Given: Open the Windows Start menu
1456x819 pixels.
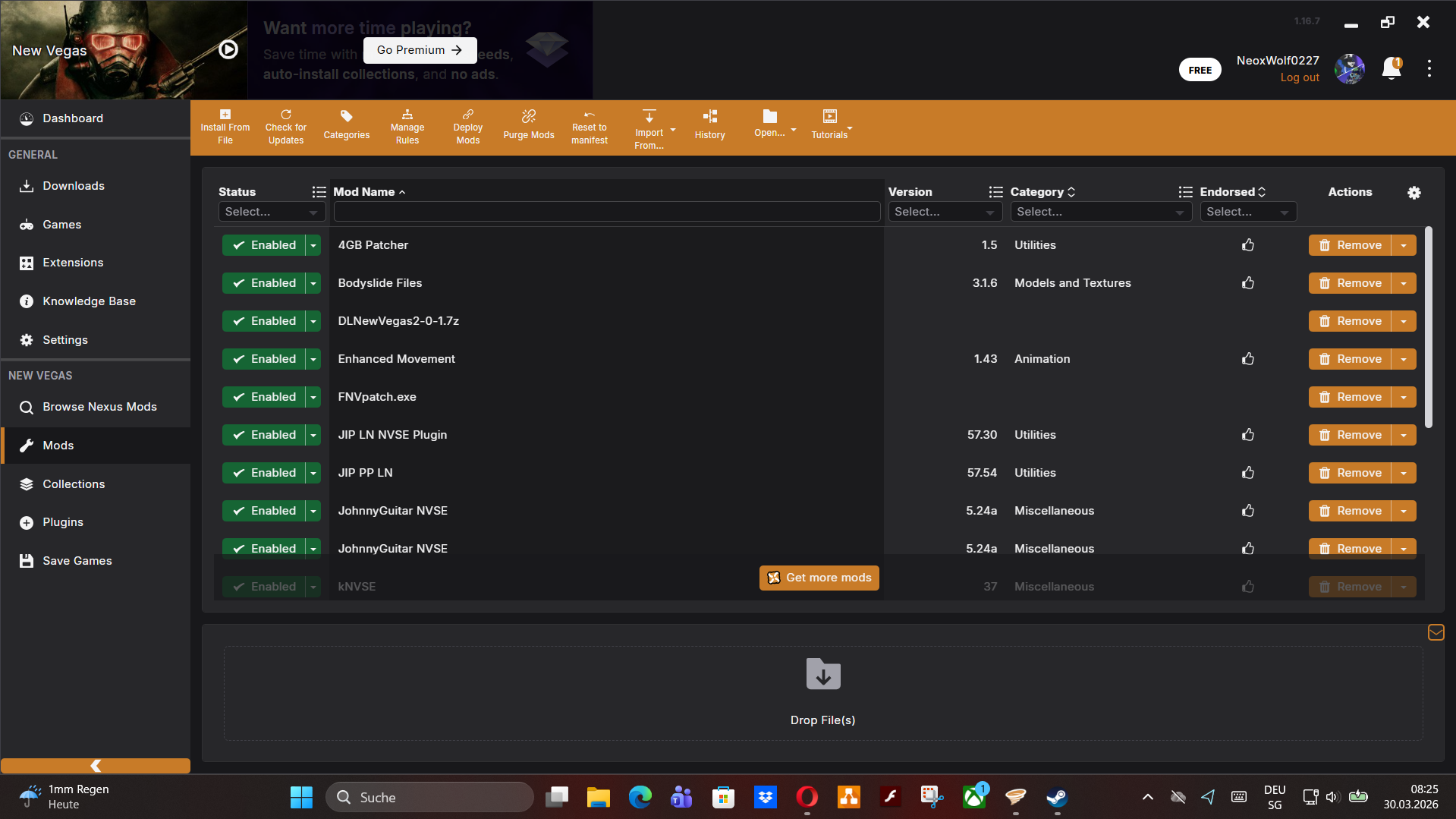Looking at the screenshot, I should [301, 797].
